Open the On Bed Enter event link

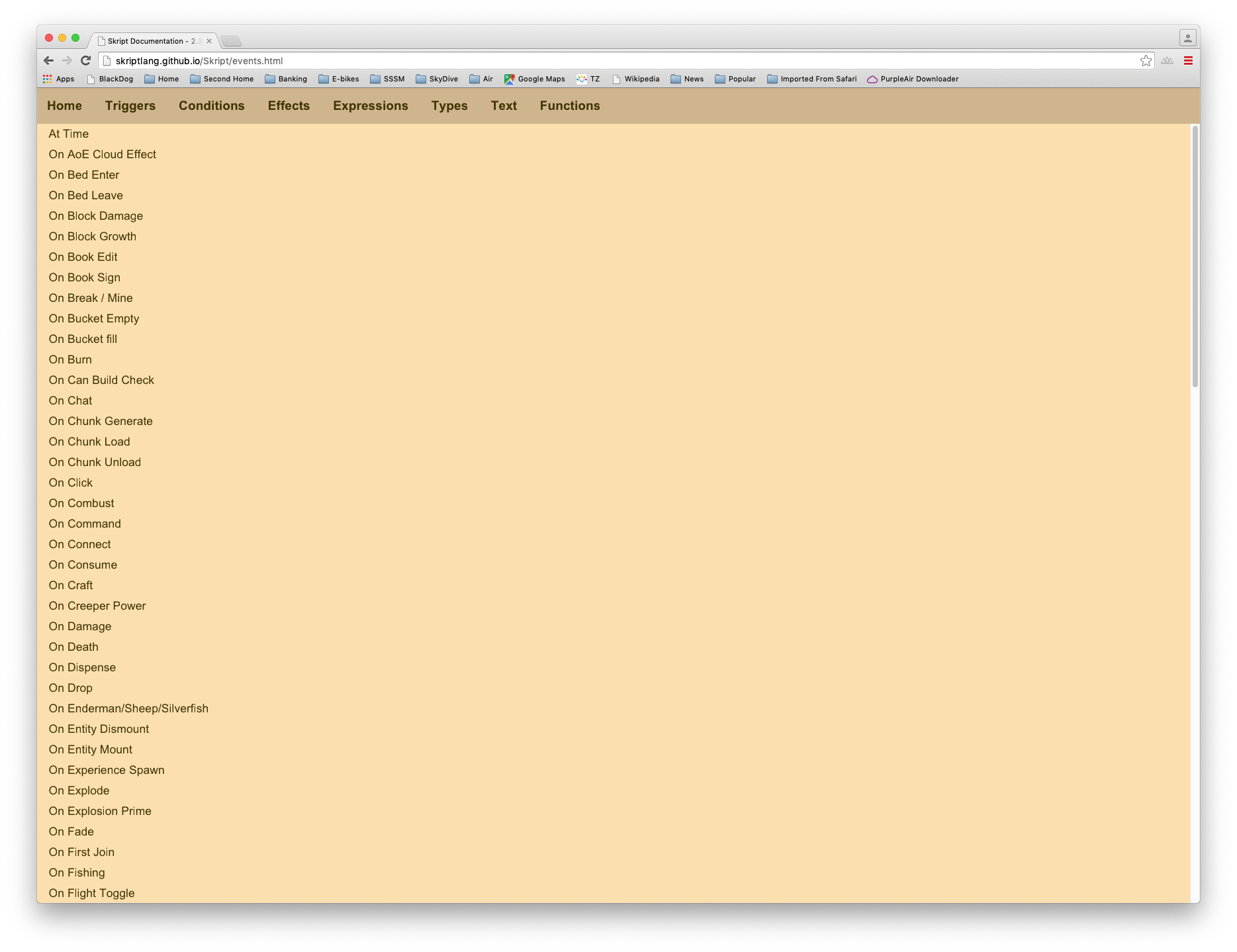click(83, 175)
